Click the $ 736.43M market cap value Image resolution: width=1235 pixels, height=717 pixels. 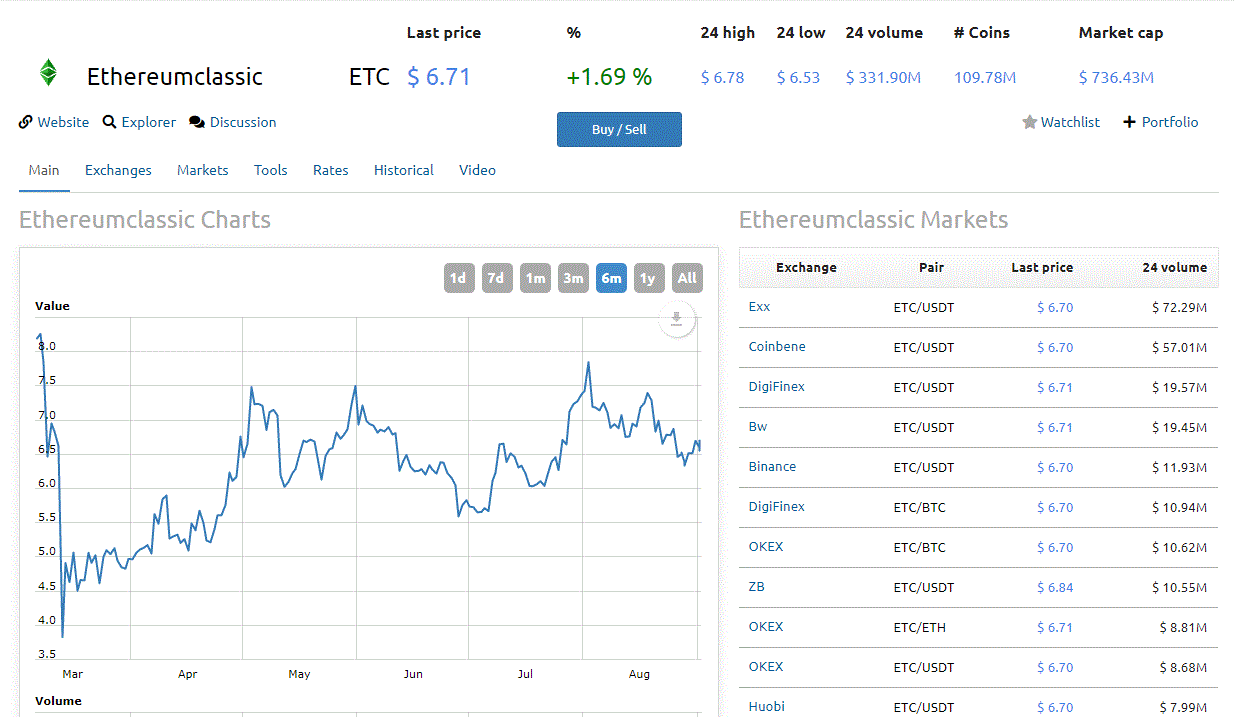1116,77
